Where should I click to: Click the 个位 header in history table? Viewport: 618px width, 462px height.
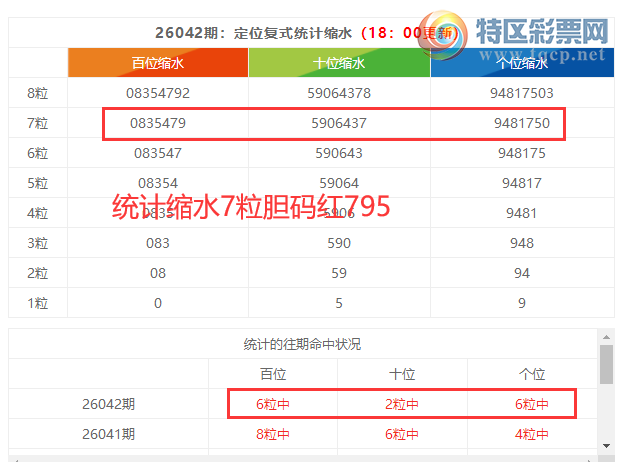pos(532,374)
